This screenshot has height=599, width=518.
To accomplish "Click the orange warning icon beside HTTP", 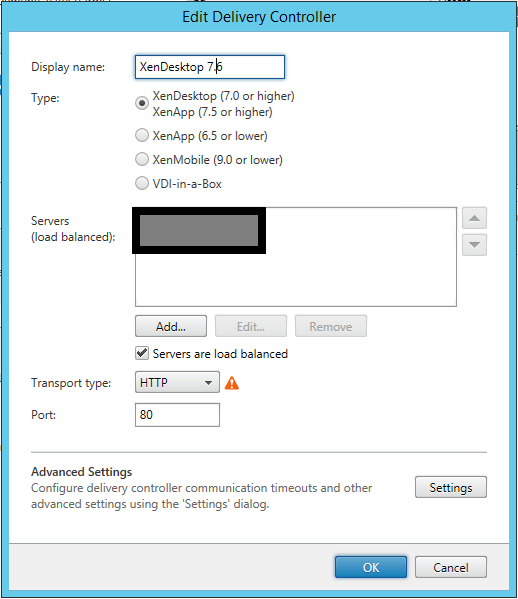I will (232, 383).
